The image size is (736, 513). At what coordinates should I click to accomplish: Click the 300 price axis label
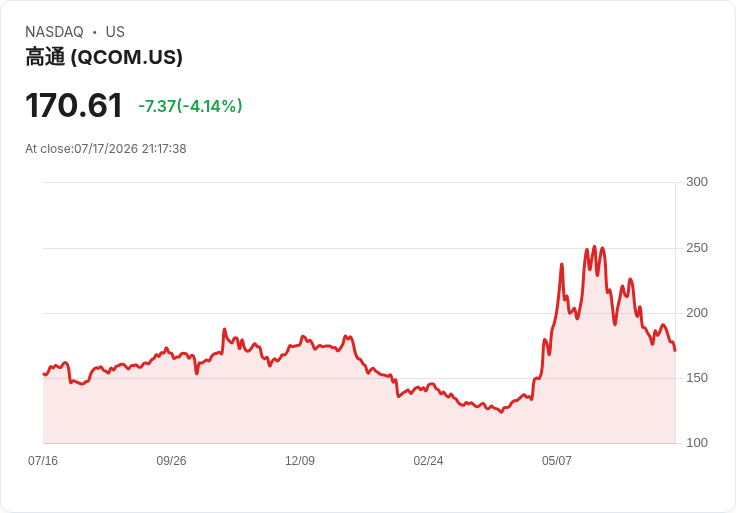coord(697,182)
